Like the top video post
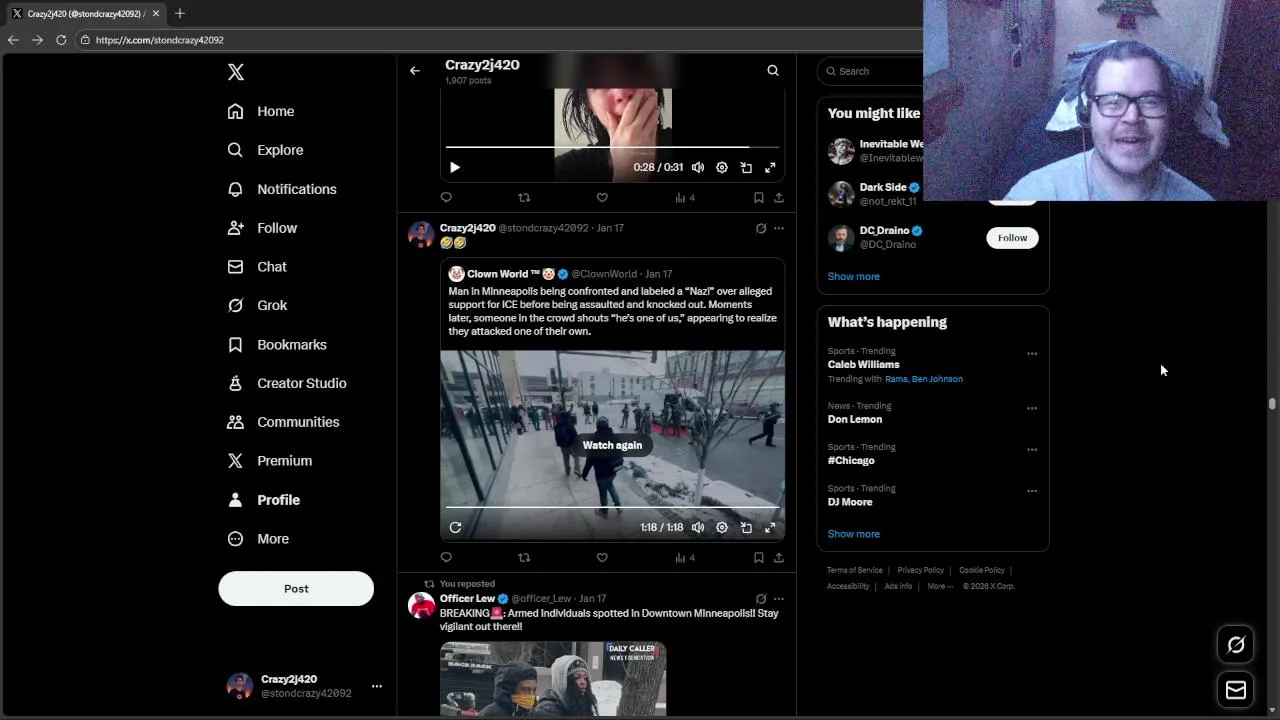1280x720 pixels. pyautogui.click(x=602, y=198)
